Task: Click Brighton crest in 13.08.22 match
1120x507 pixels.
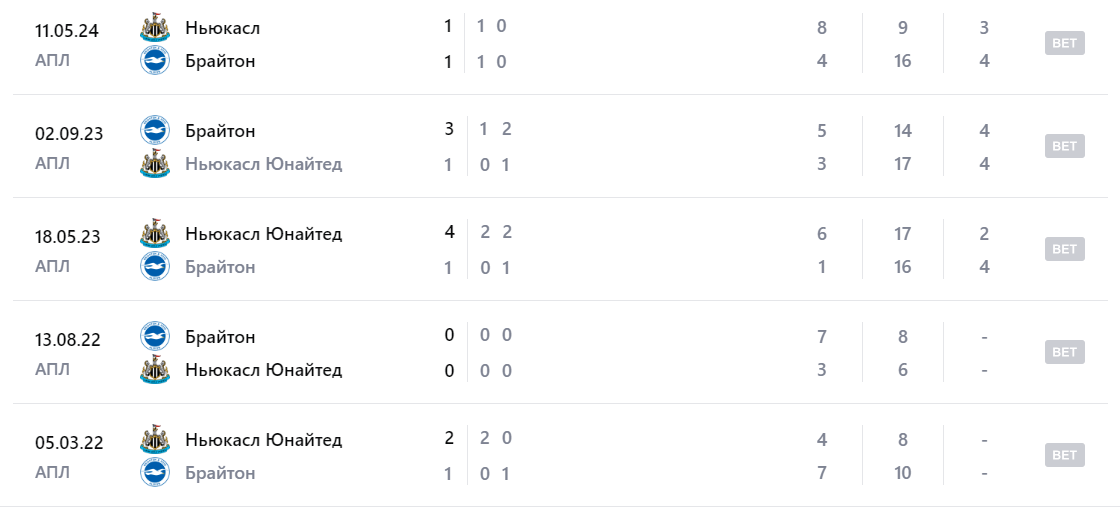Action: [154, 337]
